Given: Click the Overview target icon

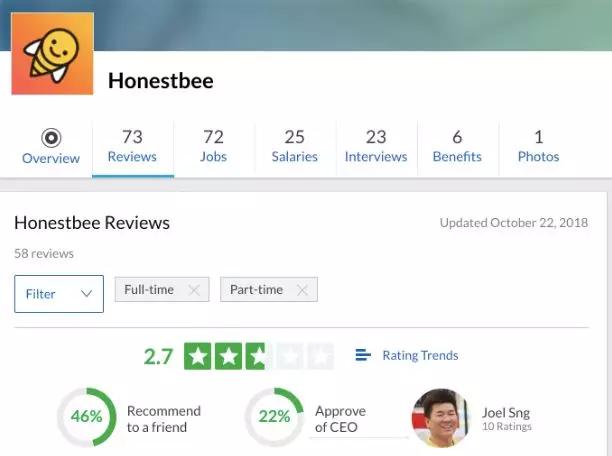Looking at the screenshot, I should 51,137.
